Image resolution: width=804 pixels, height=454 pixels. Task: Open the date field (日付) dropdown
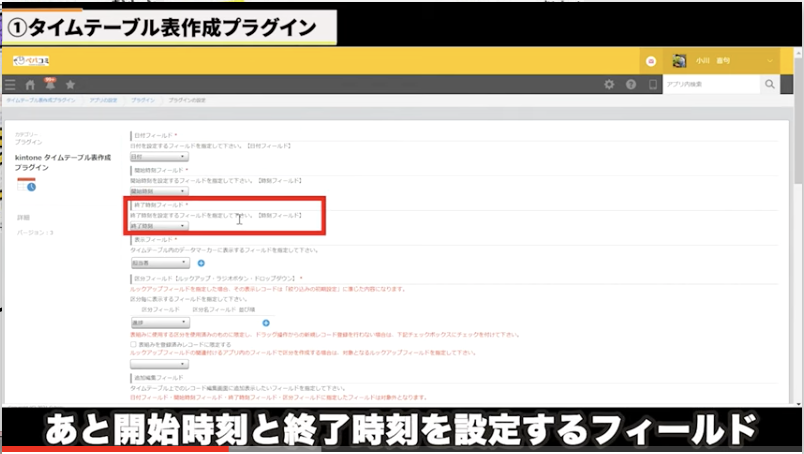(159, 157)
